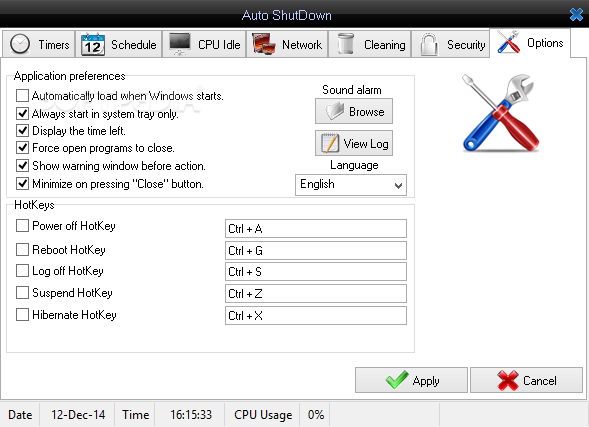The height and width of the screenshot is (427, 589).
Task: Click the 0% CPU usage value
Action: click(x=316, y=414)
